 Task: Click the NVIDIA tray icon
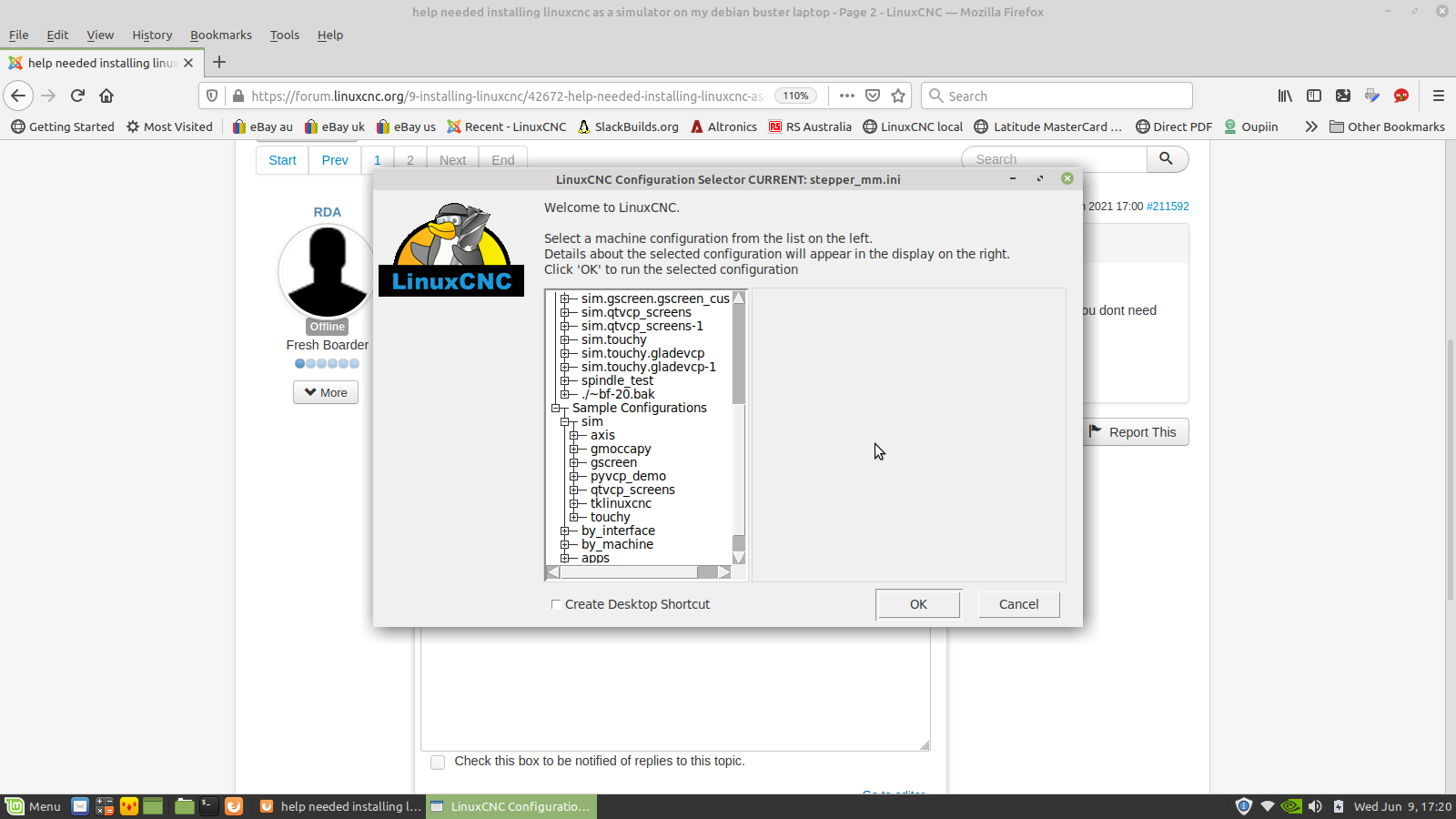tap(1291, 806)
